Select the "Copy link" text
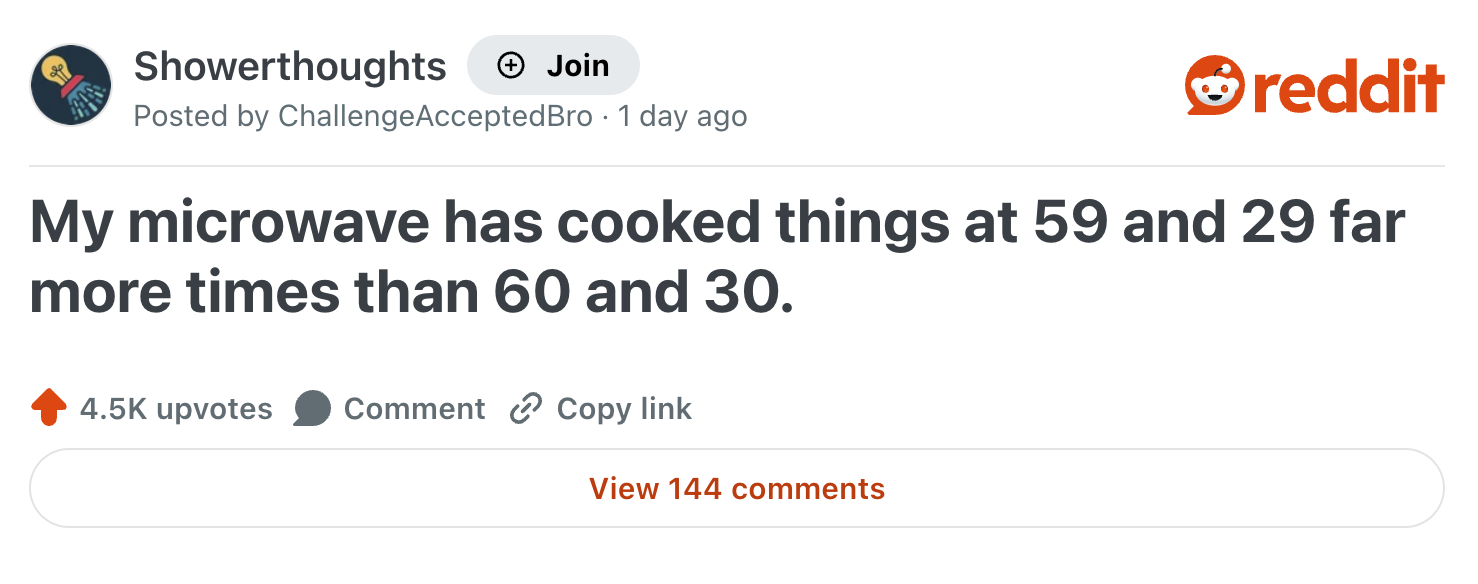The width and height of the screenshot is (1478, 584). click(624, 409)
